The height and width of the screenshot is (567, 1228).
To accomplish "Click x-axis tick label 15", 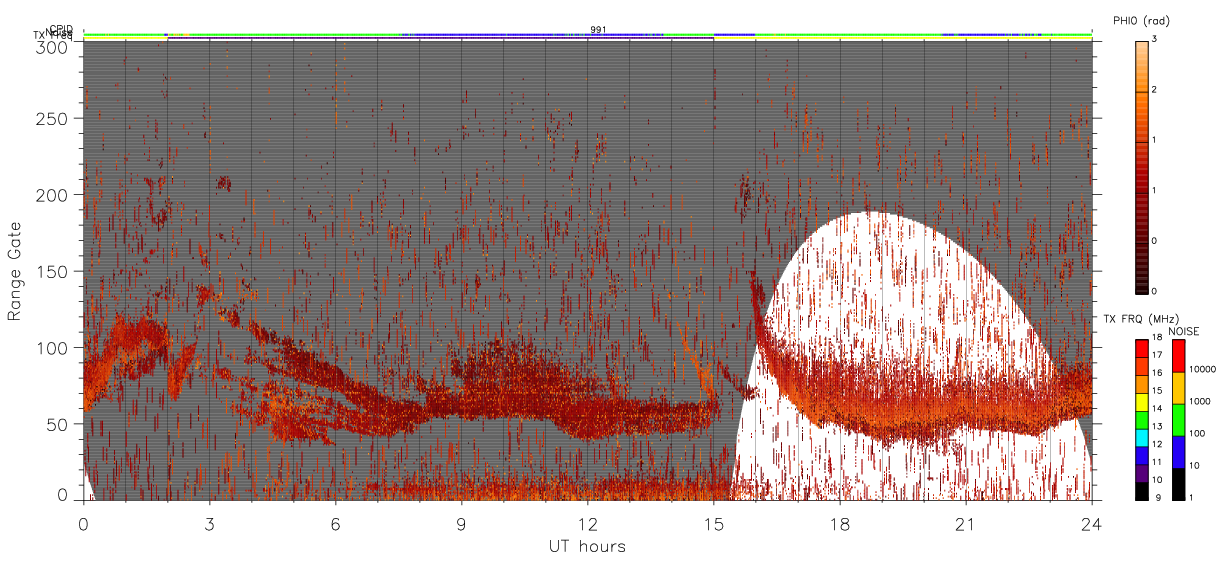I will [x=713, y=523].
